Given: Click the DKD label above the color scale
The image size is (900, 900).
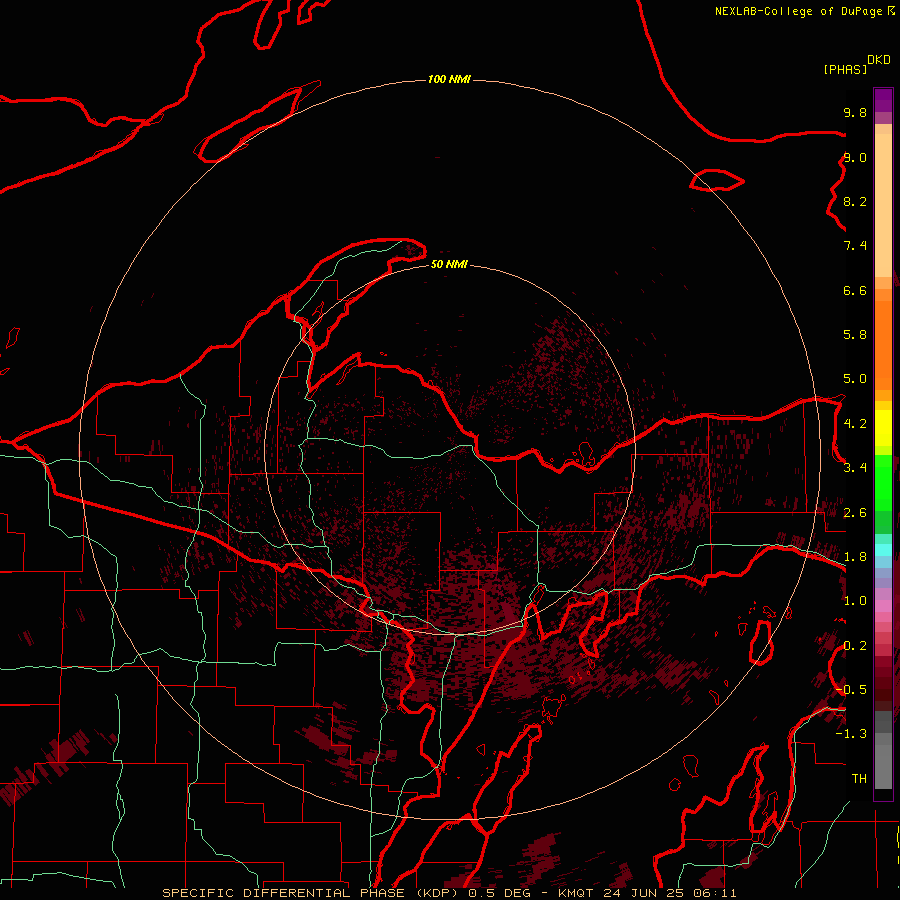Looking at the screenshot, I should tap(879, 60).
